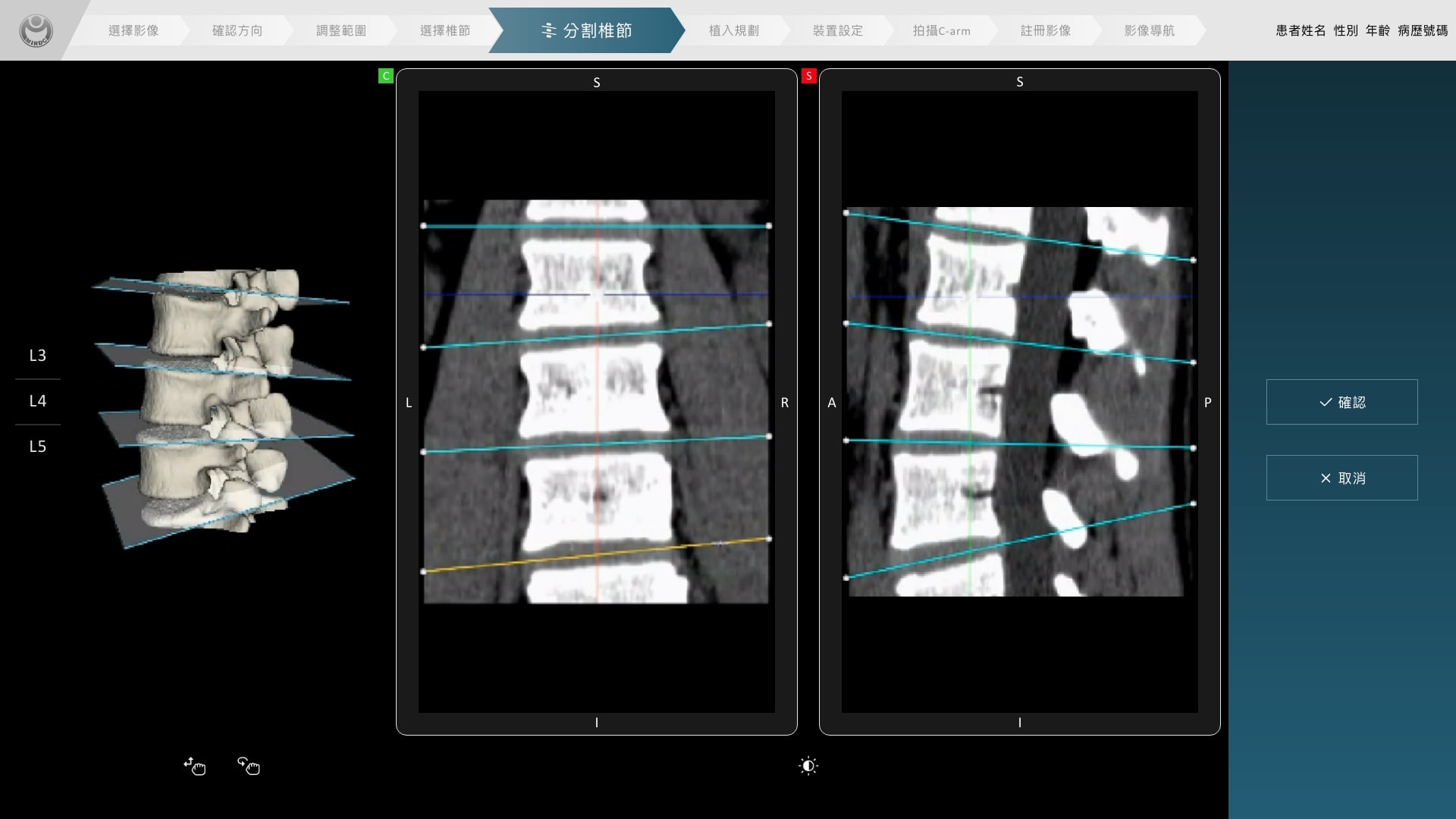Select the L3 vertebra label
The image size is (1456, 819).
pyautogui.click(x=38, y=355)
